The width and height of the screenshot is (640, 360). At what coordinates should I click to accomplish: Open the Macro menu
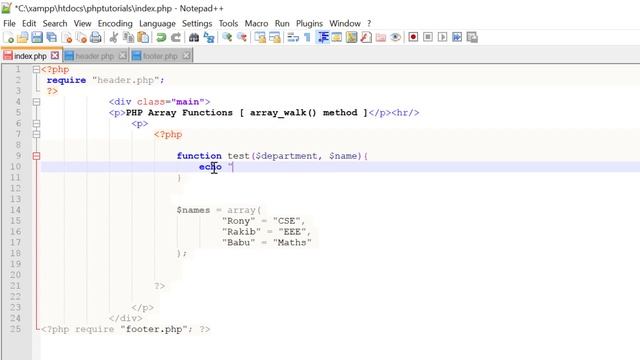[x=256, y=24]
